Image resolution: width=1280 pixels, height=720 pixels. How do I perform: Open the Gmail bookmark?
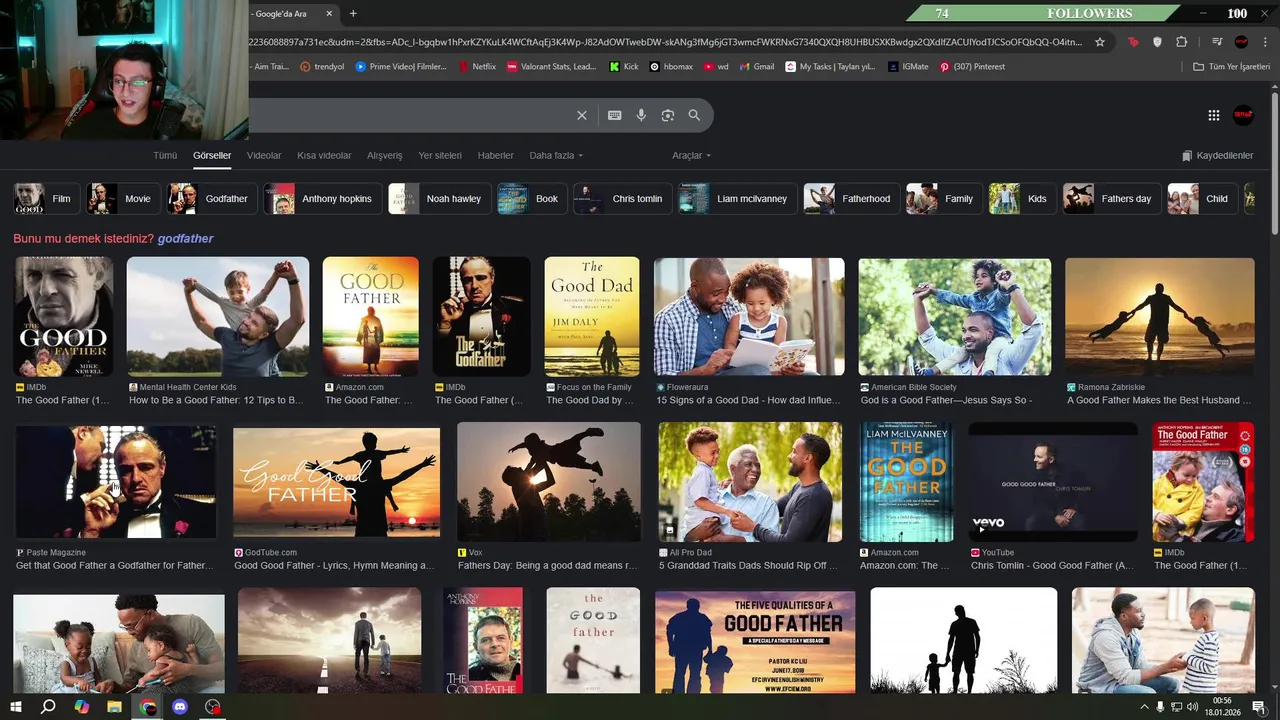[x=756, y=67]
